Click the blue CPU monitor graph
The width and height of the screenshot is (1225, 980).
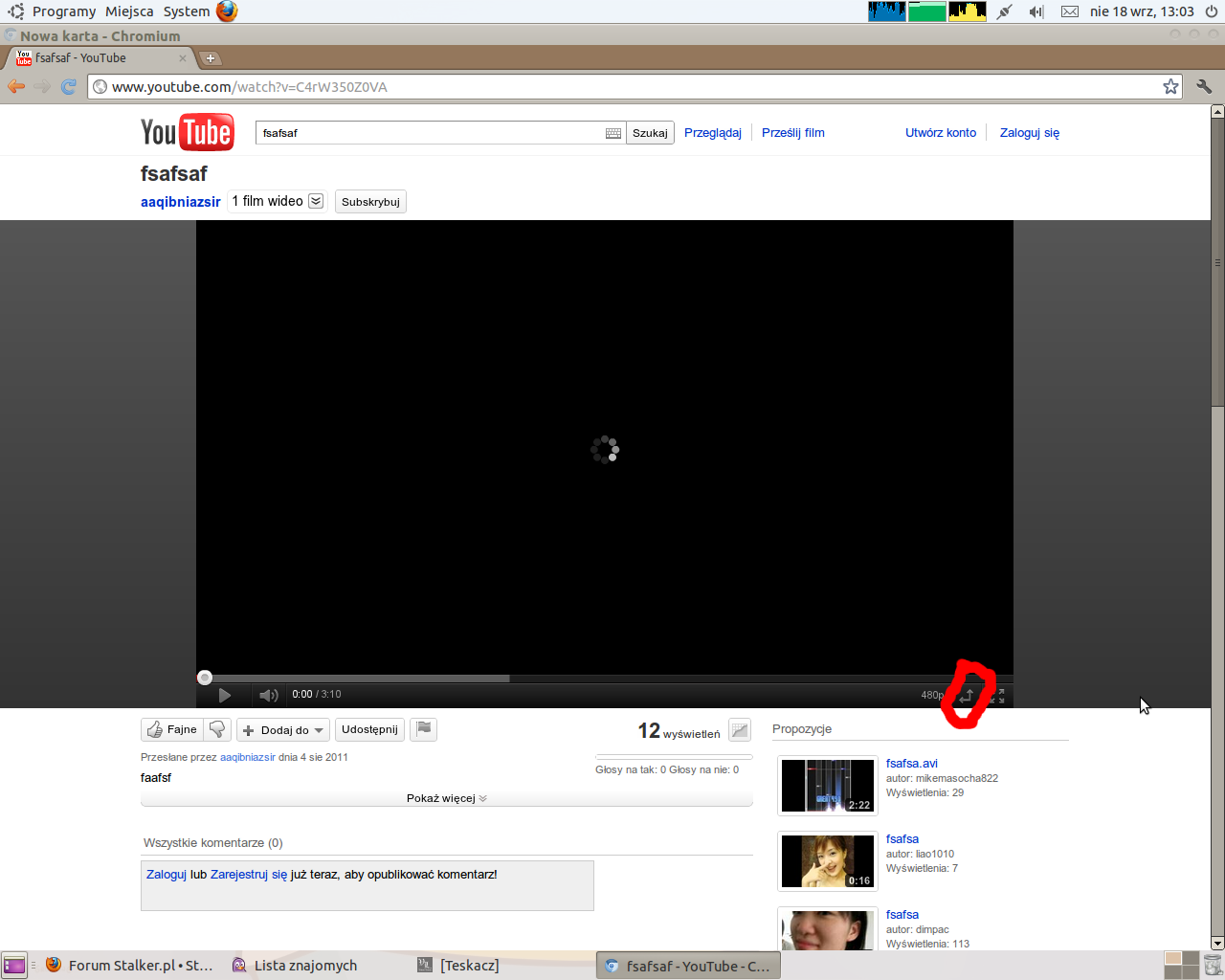(887, 11)
